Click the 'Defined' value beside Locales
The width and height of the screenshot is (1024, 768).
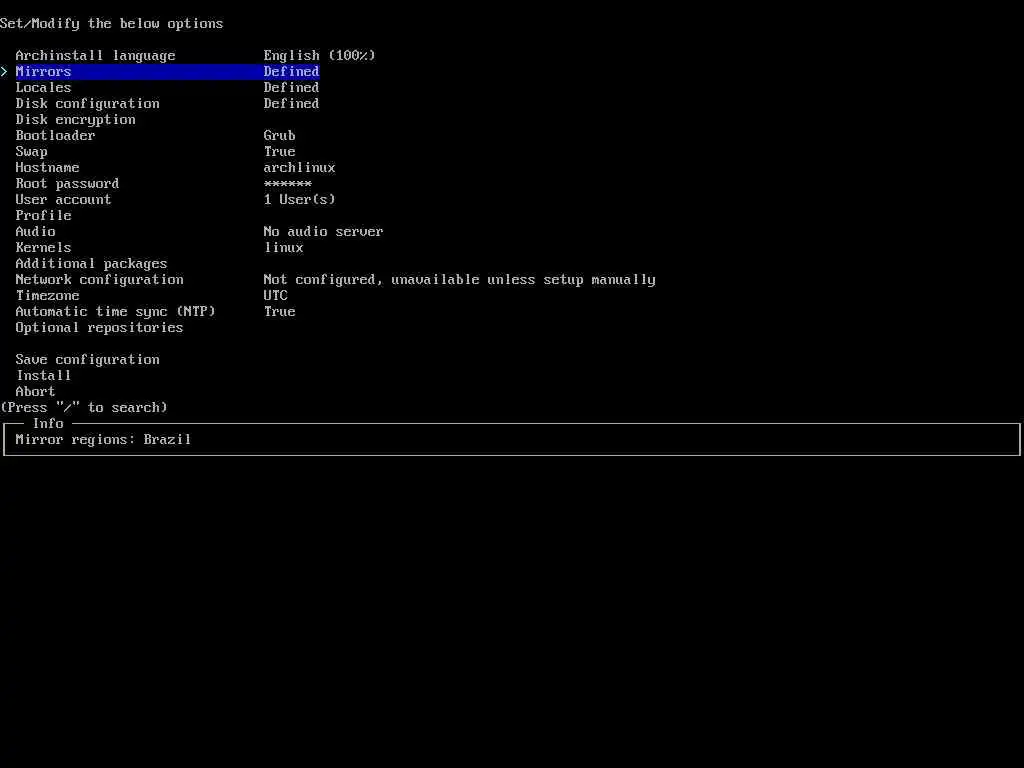coord(291,88)
